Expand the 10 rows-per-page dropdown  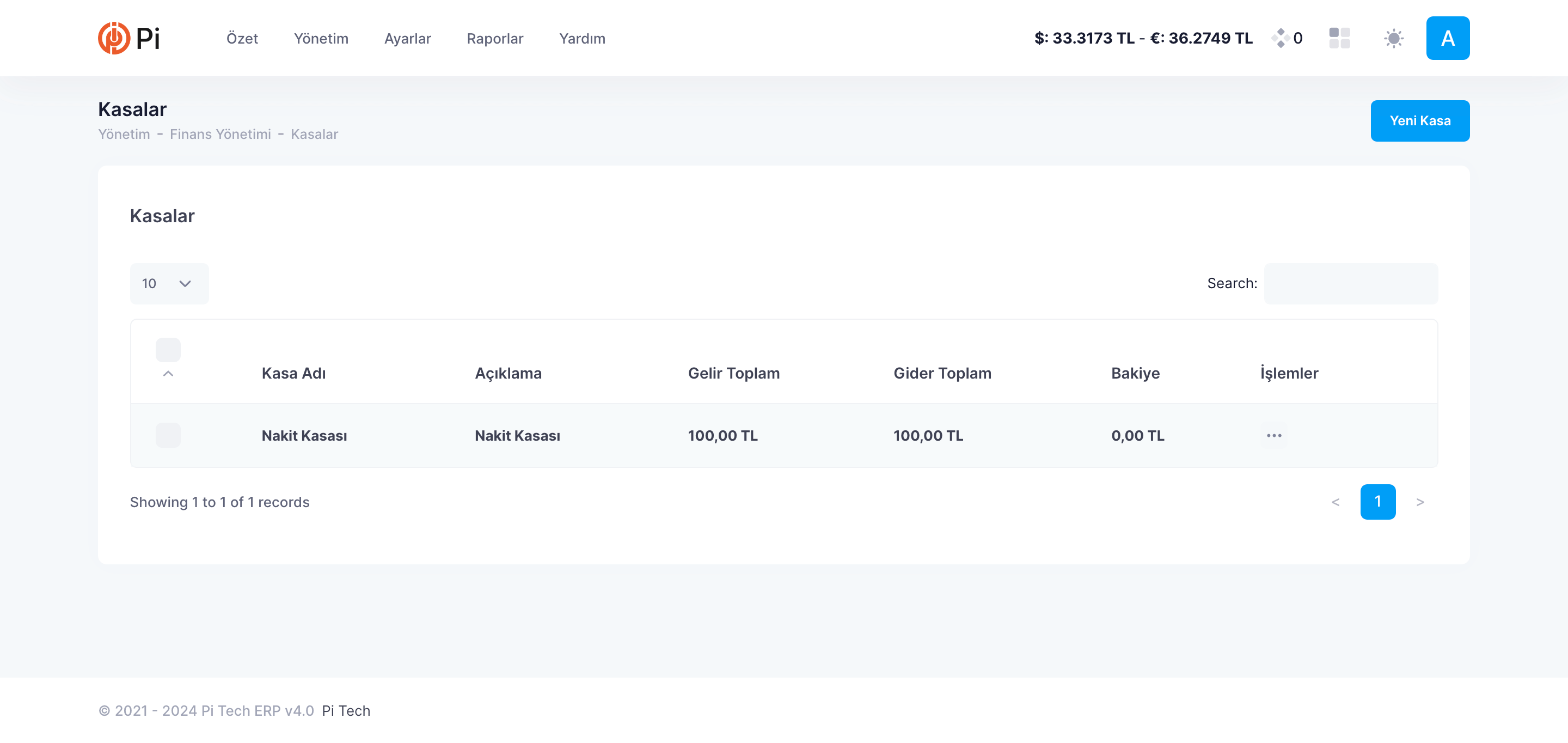[x=169, y=284]
